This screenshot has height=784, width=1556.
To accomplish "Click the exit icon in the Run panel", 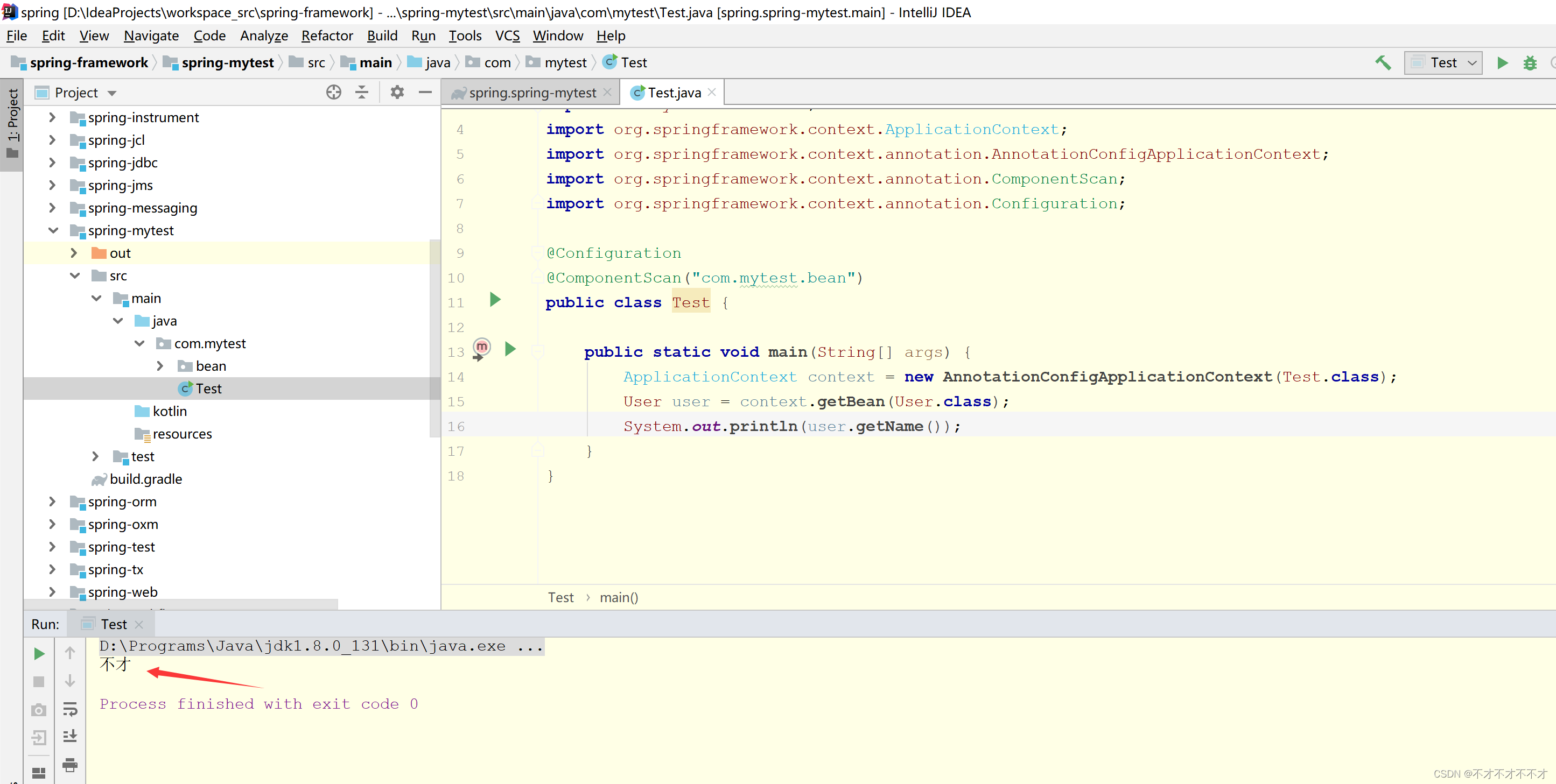I will tap(39, 738).
